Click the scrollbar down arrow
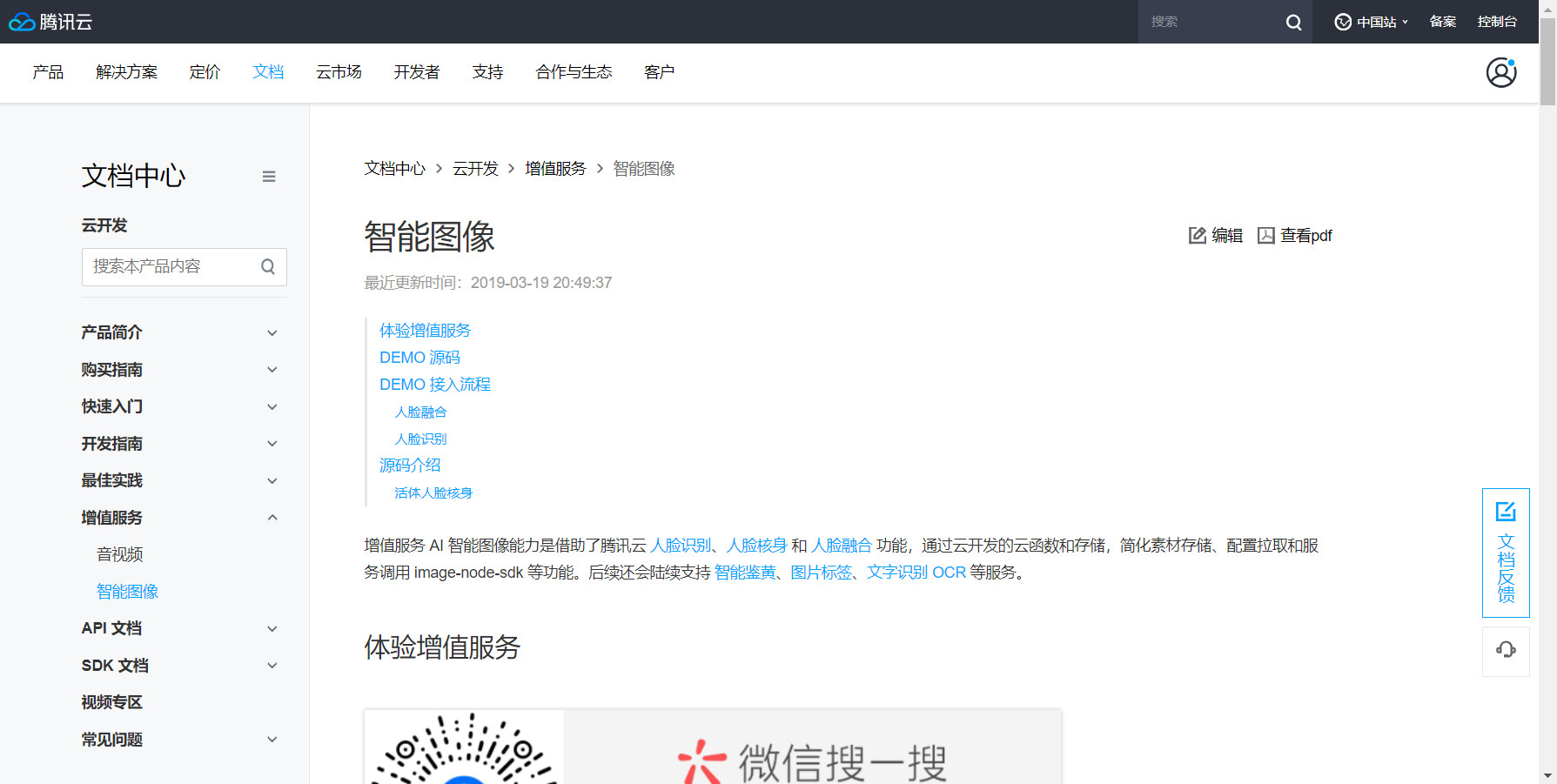This screenshot has height=784, width=1557. [1548, 776]
